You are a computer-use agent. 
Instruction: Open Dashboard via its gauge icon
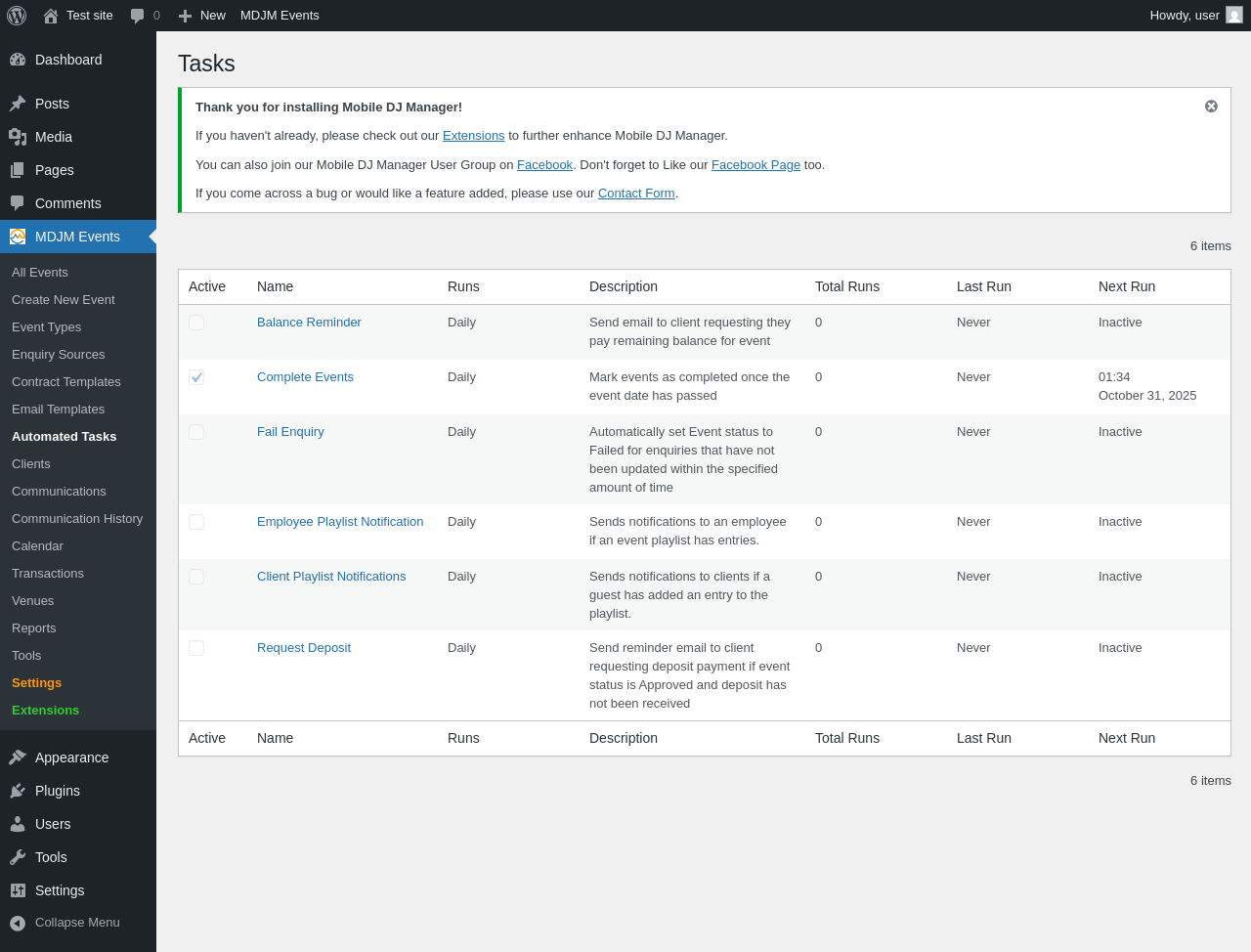tap(18, 60)
